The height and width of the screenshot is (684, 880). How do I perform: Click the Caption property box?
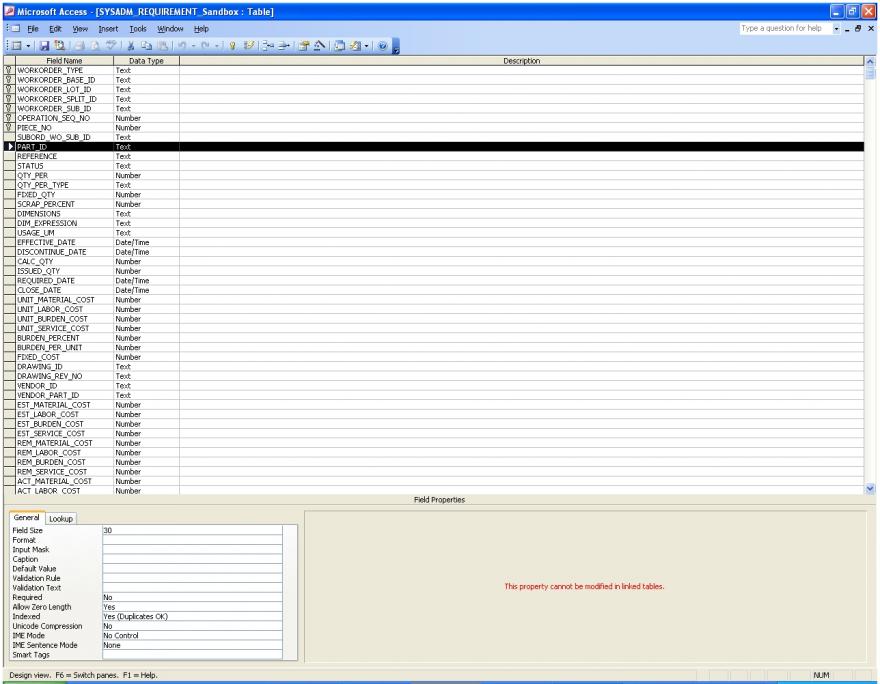(192, 558)
